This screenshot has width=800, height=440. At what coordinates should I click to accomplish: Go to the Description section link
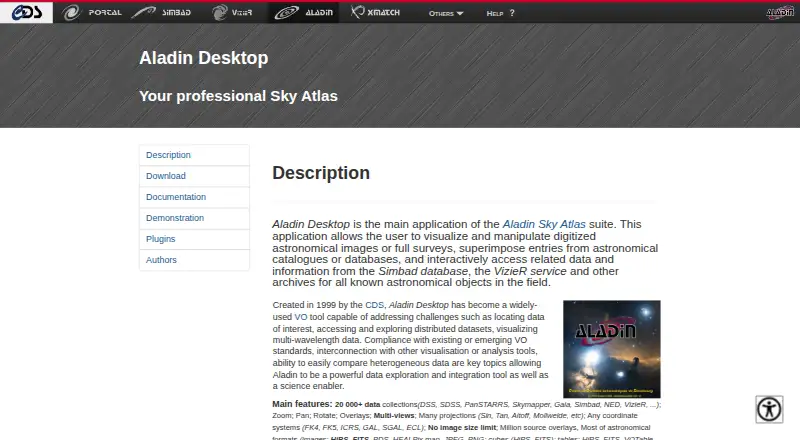click(x=194, y=155)
